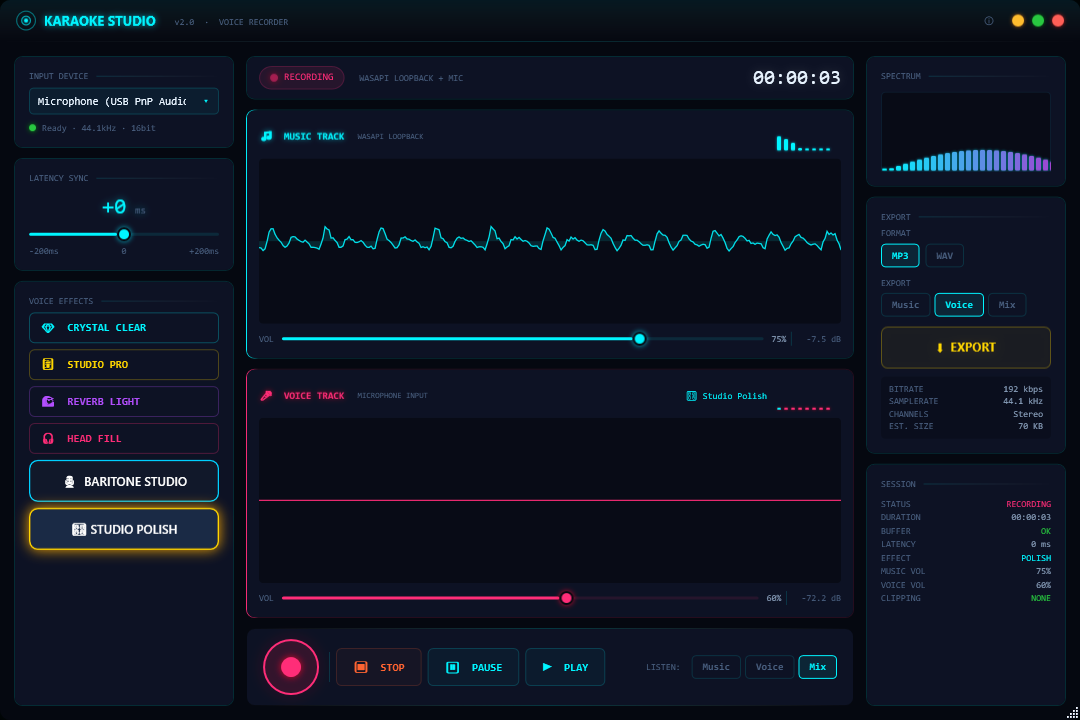Image resolution: width=1080 pixels, height=720 pixels.
Task: Apply the Baritone Studio effect
Action: coord(124,481)
